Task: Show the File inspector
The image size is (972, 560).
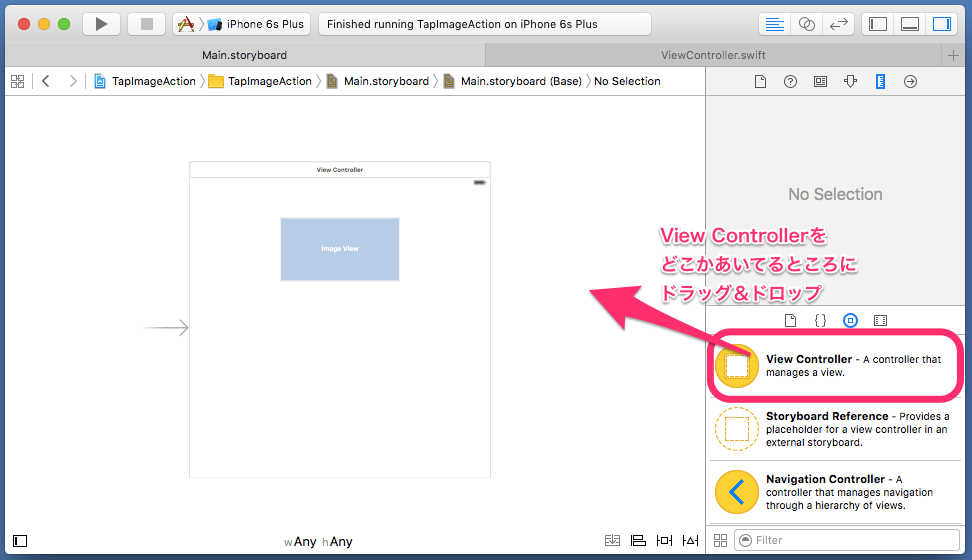Action: (760, 81)
